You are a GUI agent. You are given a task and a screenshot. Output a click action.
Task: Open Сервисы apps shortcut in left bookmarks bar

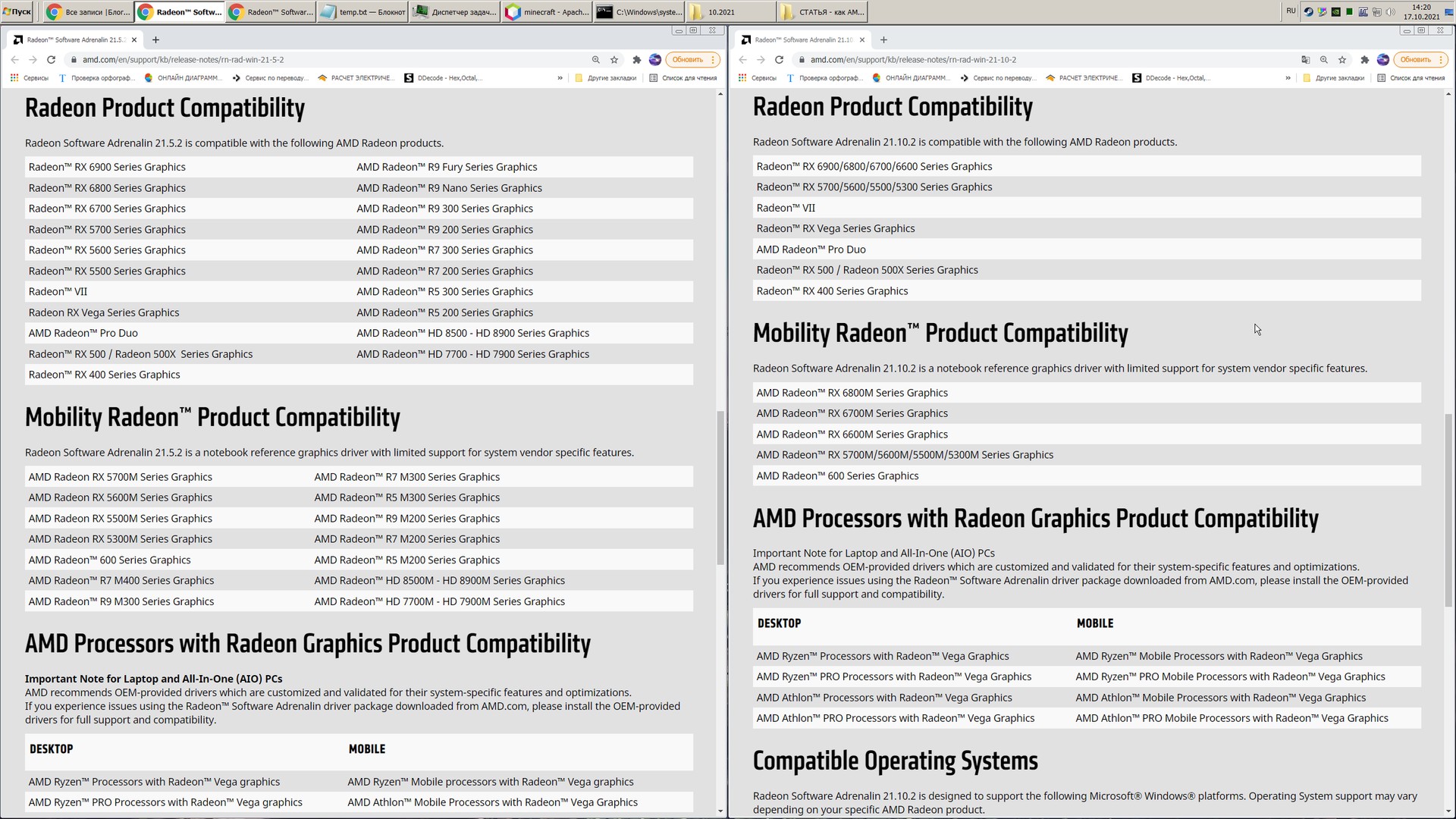30,78
